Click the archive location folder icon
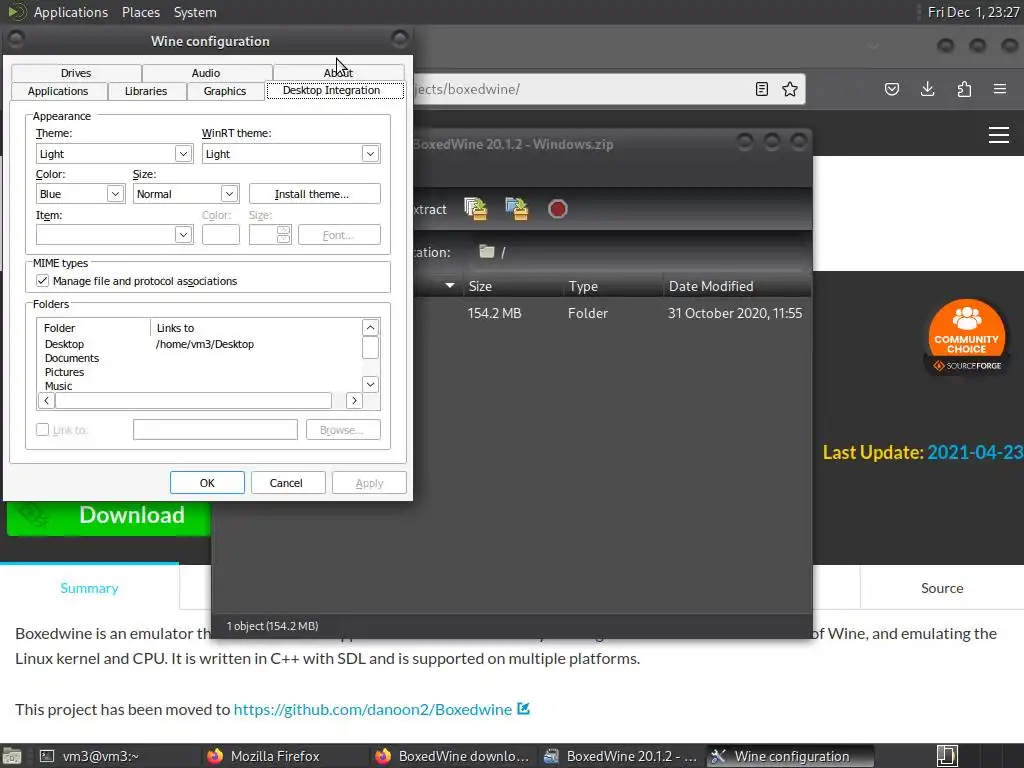 (x=487, y=251)
